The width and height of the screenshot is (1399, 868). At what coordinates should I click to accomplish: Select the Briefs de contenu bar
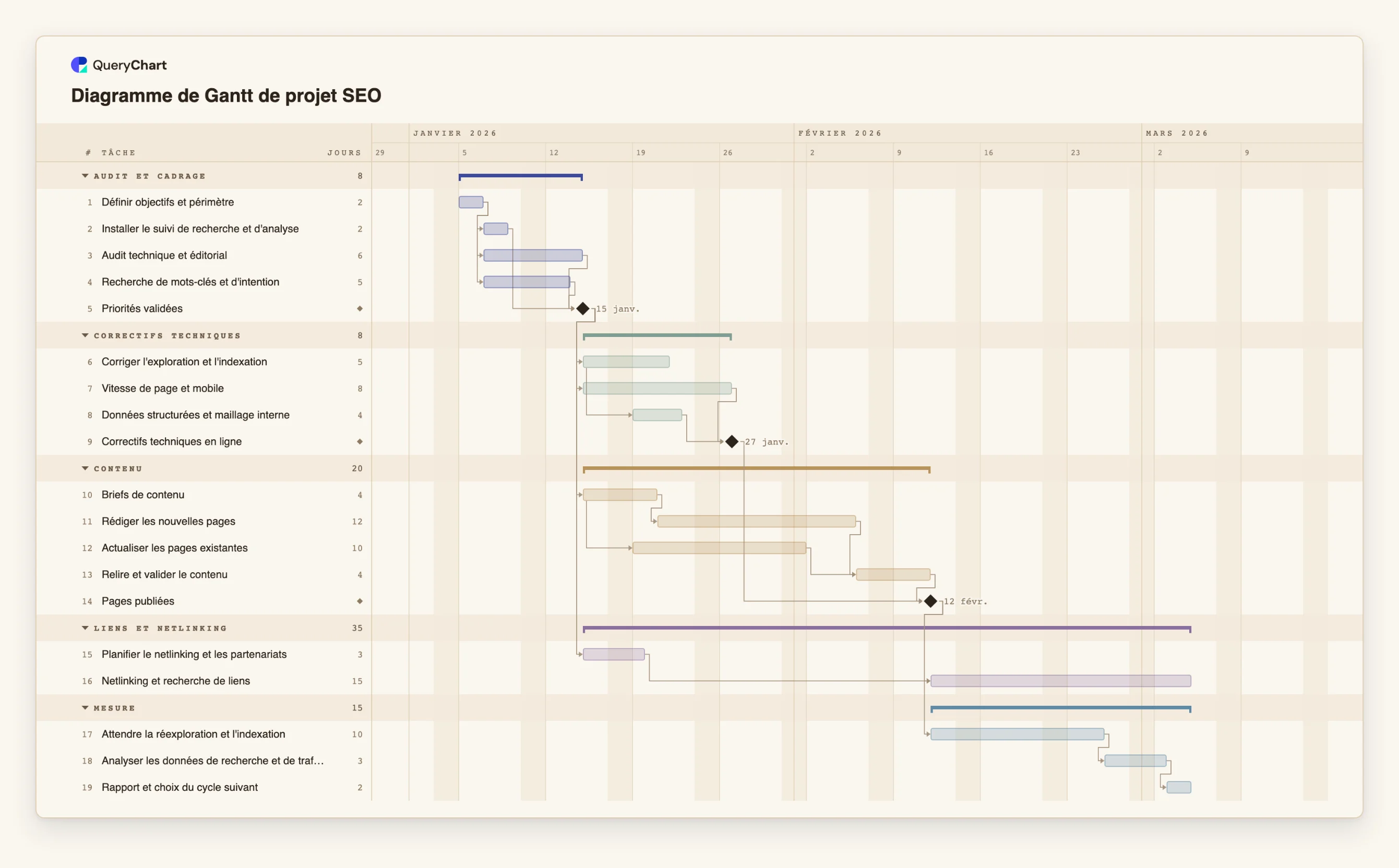pos(620,495)
